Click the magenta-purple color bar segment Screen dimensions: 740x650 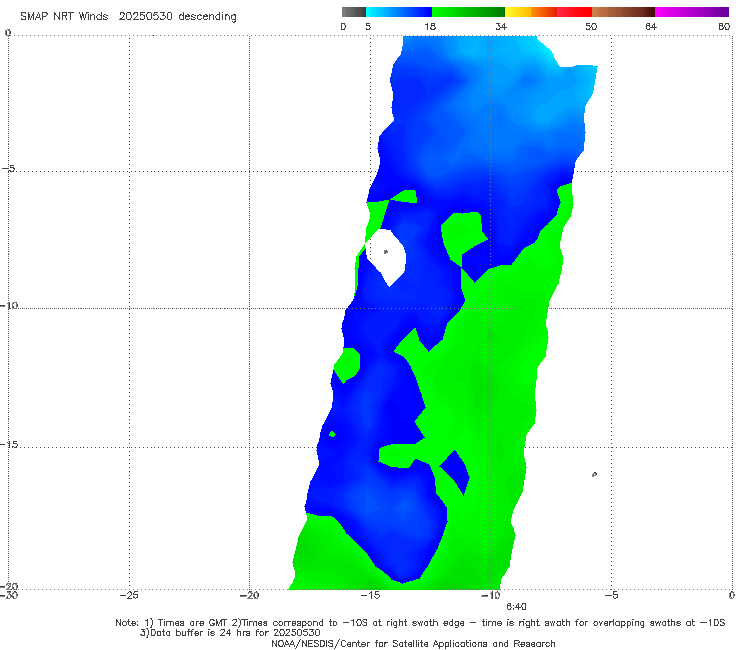point(692,12)
